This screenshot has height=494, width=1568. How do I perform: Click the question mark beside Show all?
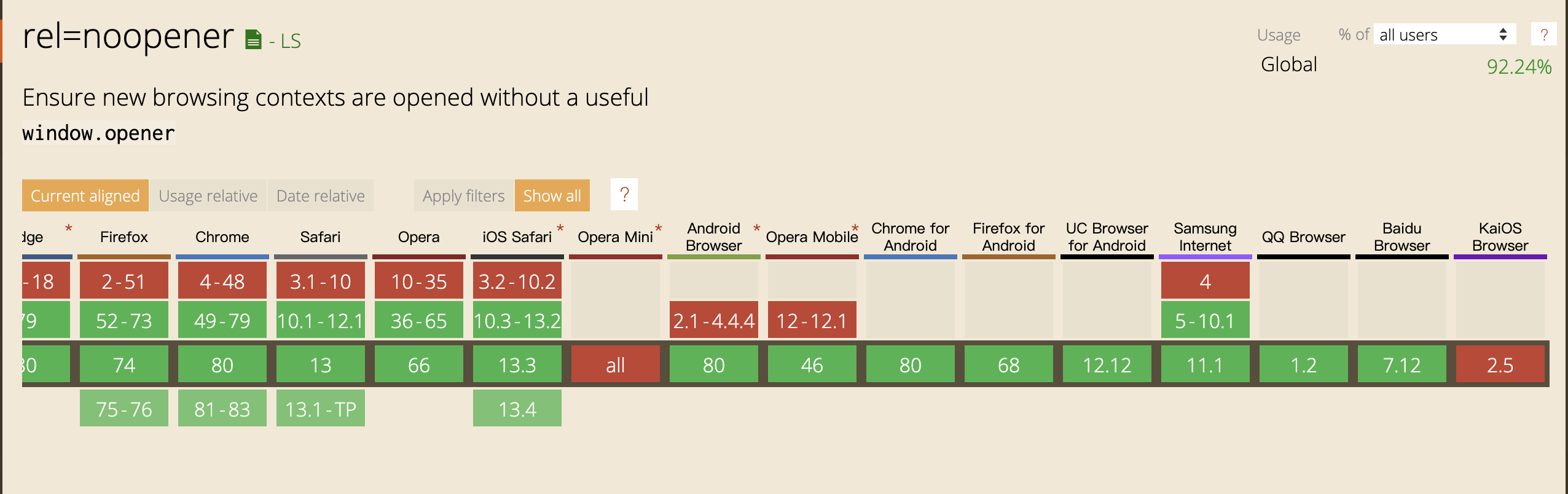pyautogui.click(x=624, y=195)
